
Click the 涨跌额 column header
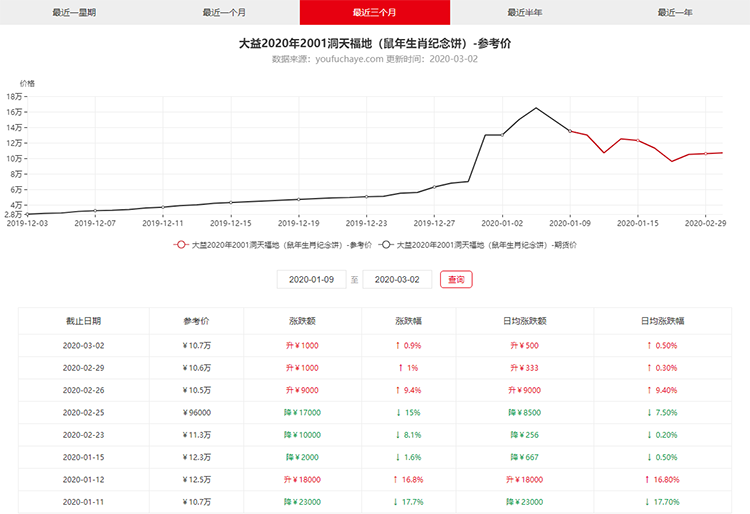302,321
